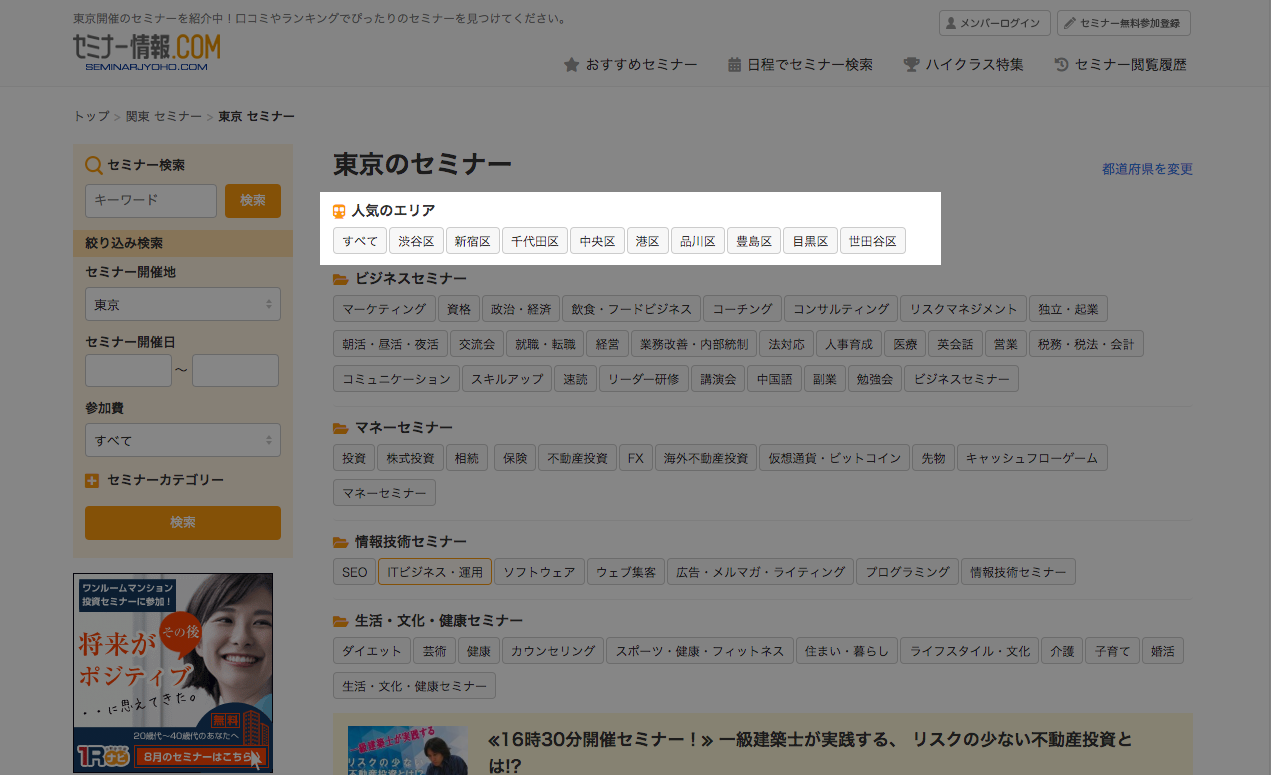
Task: Click the start date field under セミナー開催日
Action: point(128,371)
